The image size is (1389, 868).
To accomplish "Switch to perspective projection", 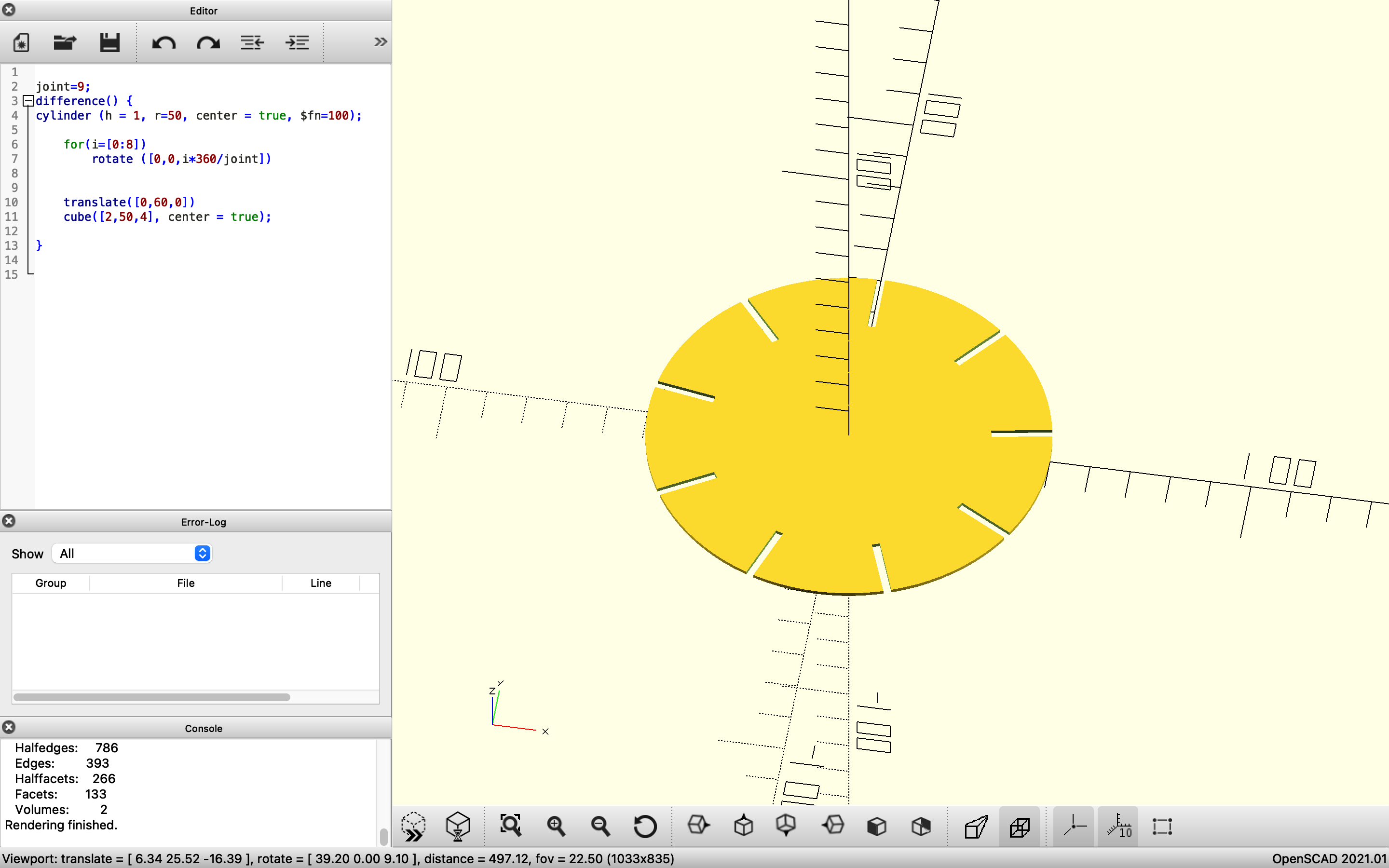I will coord(976,826).
